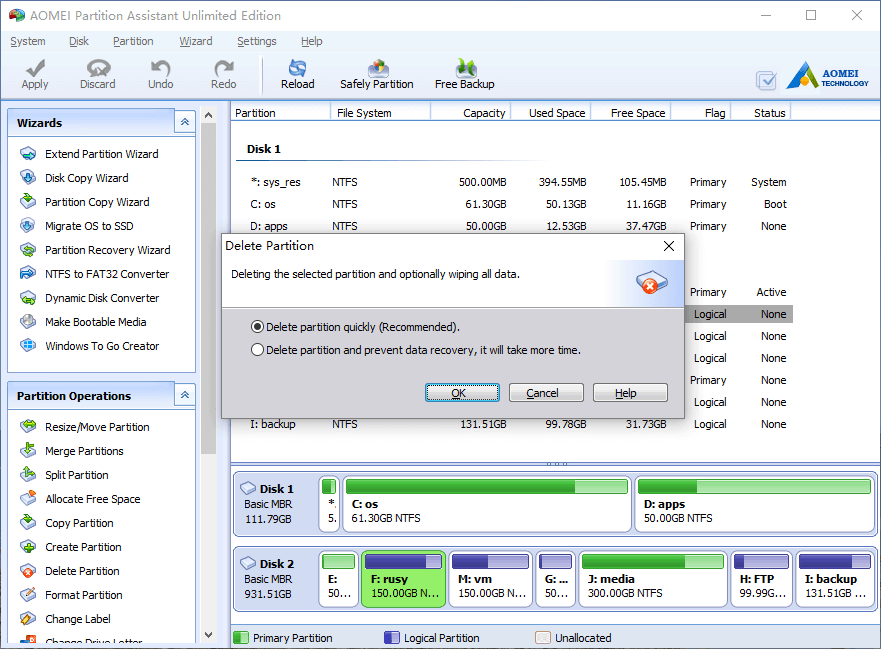This screenshot has width=881, height=649.
Task: Select the F: rusy partition block
Action: tap(403, 579)
